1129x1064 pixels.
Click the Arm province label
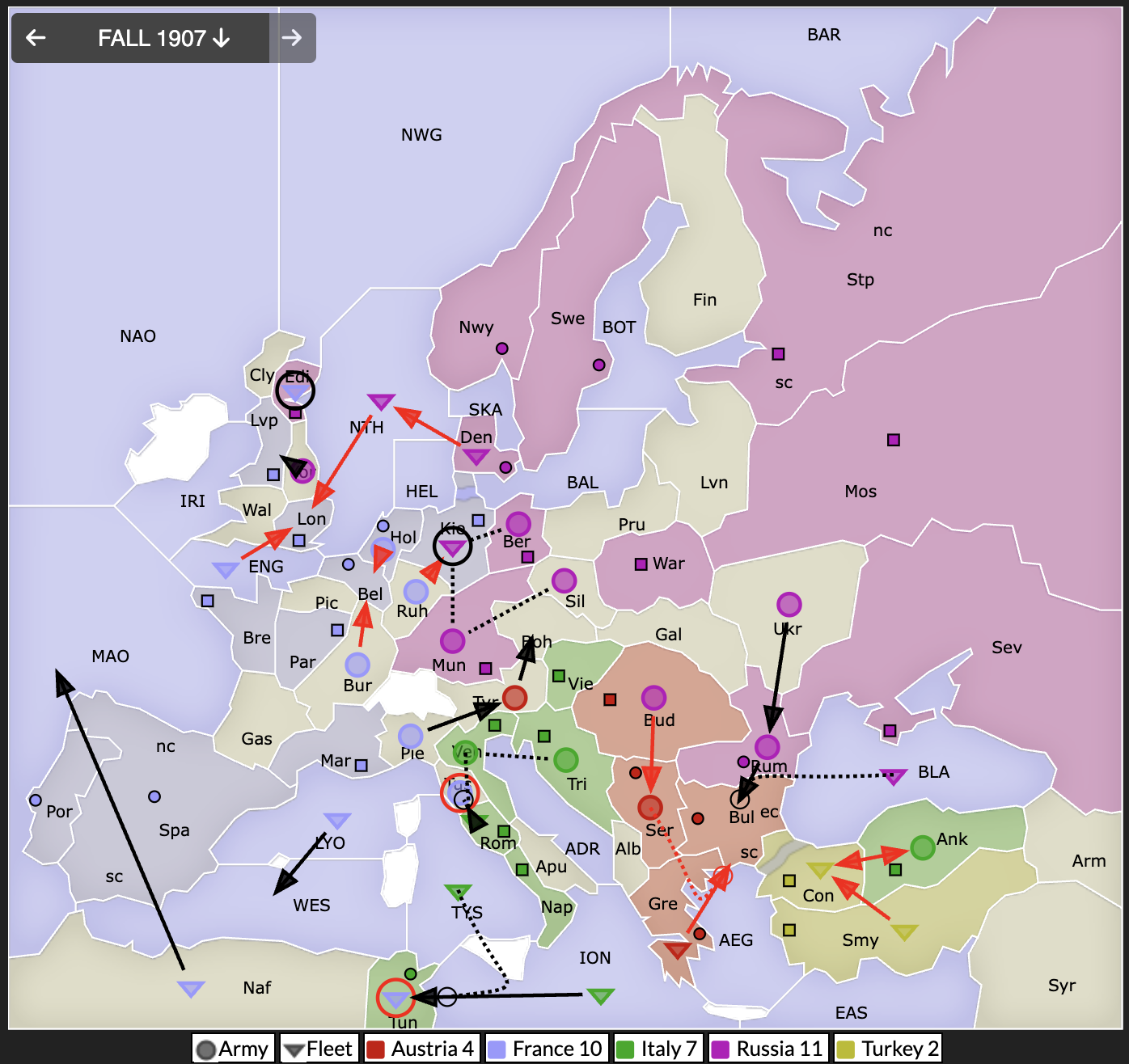(x=1089, y=861)
